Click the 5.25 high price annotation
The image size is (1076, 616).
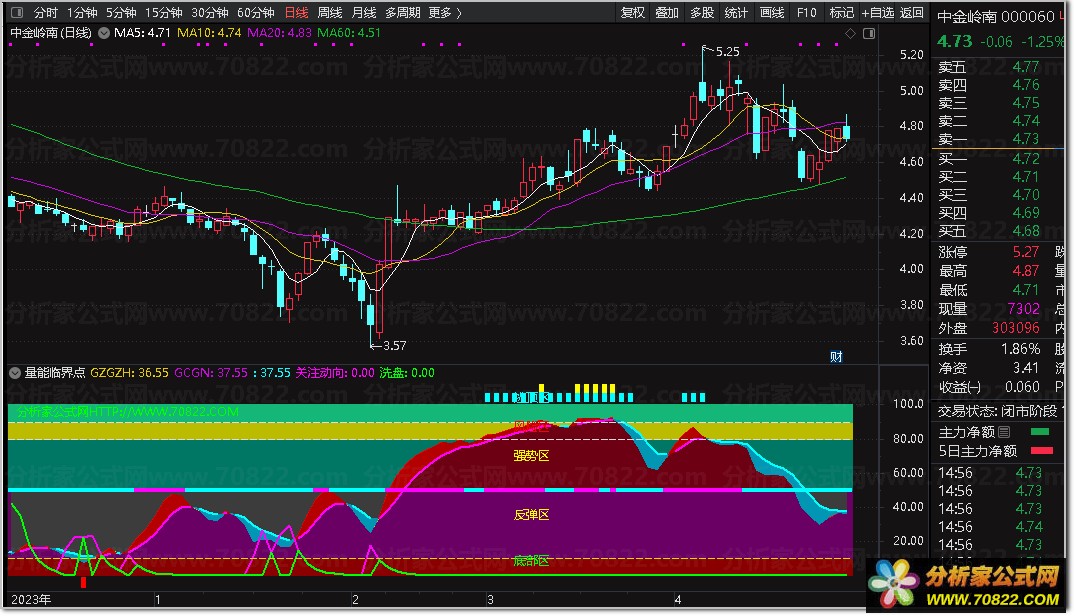click(727, 51)
